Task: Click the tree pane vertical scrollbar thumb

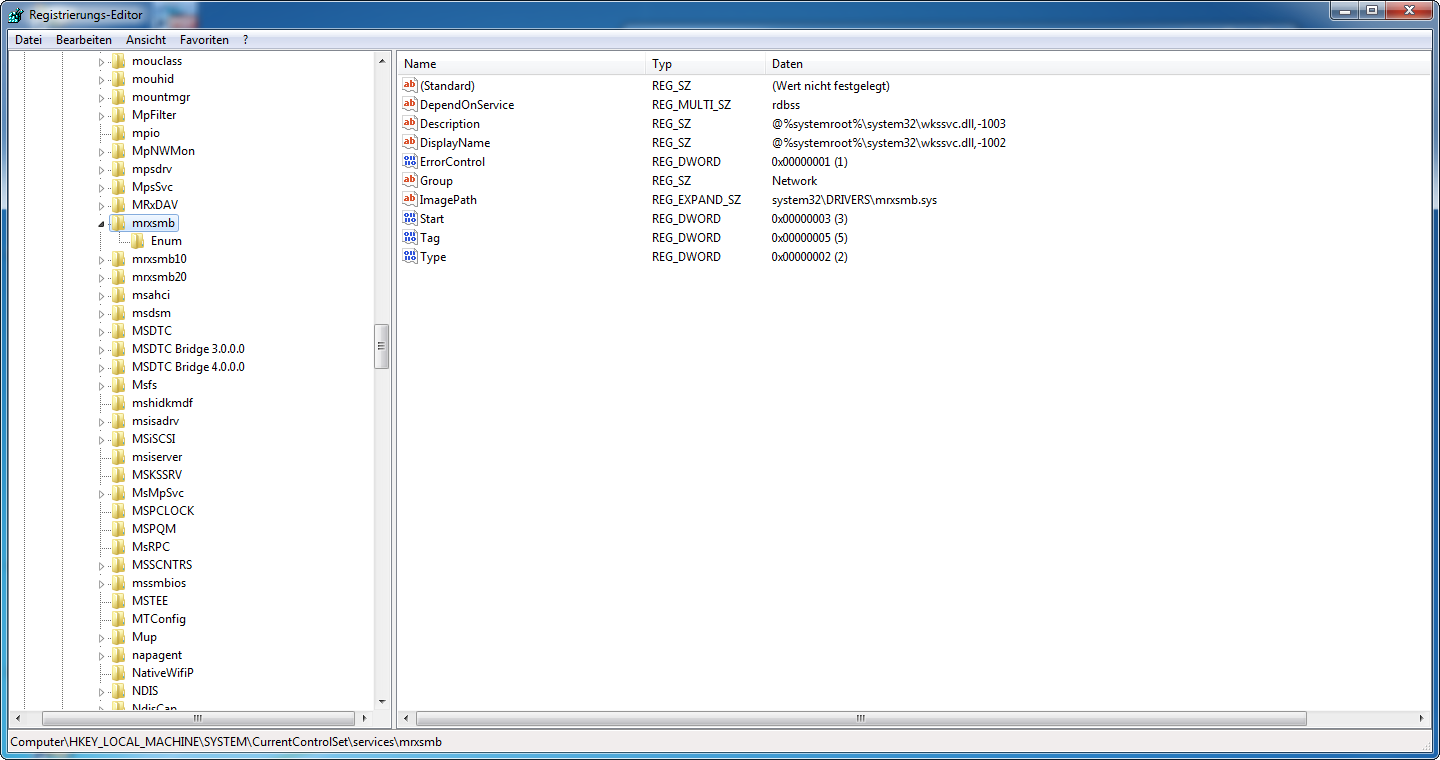Action: 382,347
